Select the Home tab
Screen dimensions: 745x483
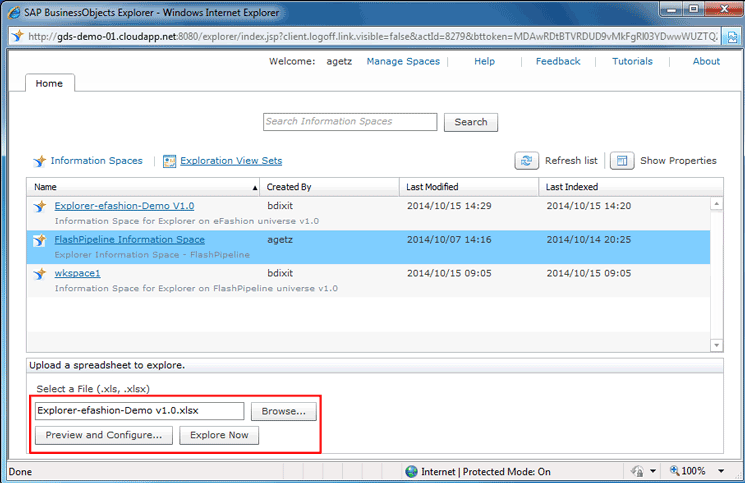49,83
